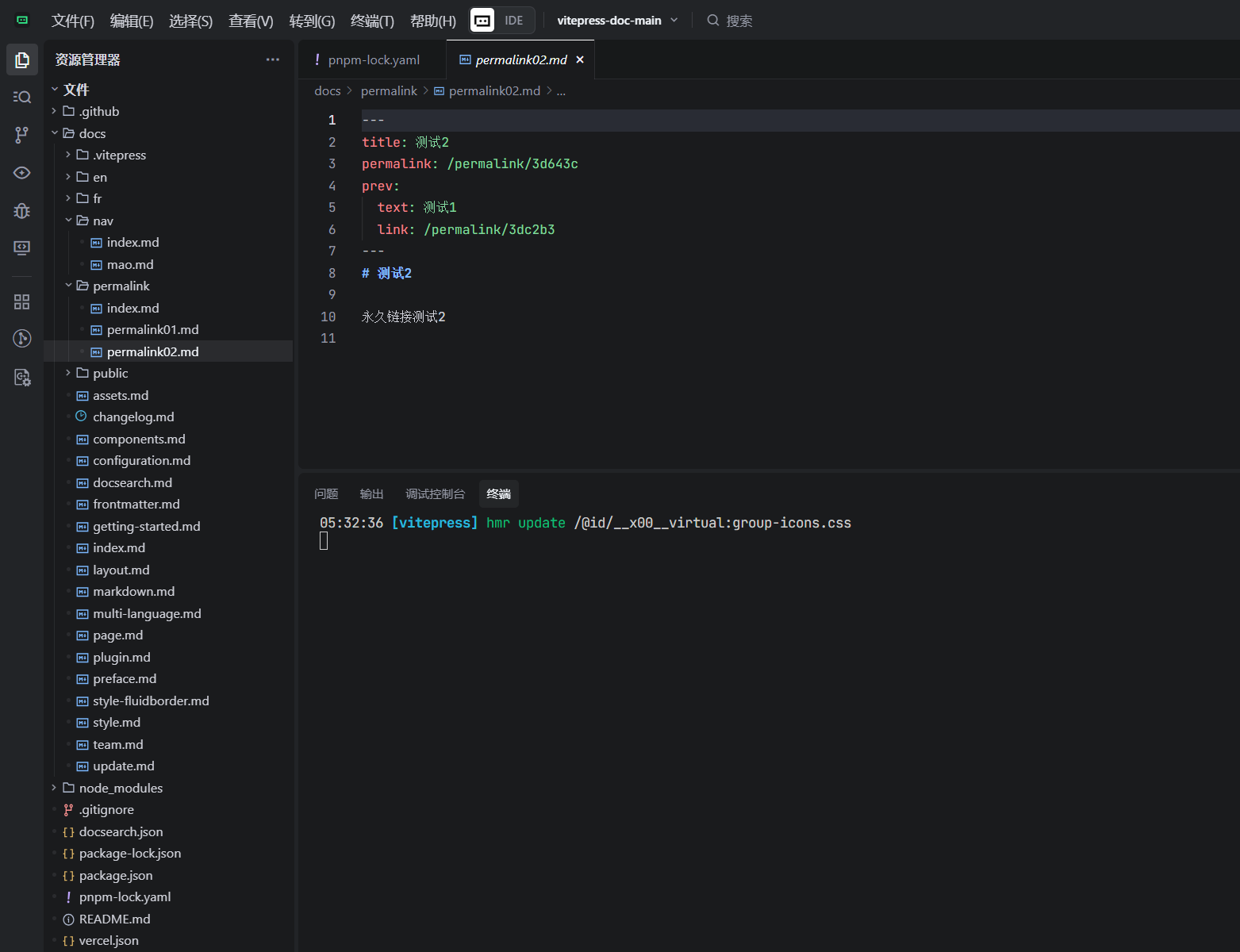Toggle the AI robot mode button in title bar
This screenshot has height=952, width=1240.
tap(482, 21)
